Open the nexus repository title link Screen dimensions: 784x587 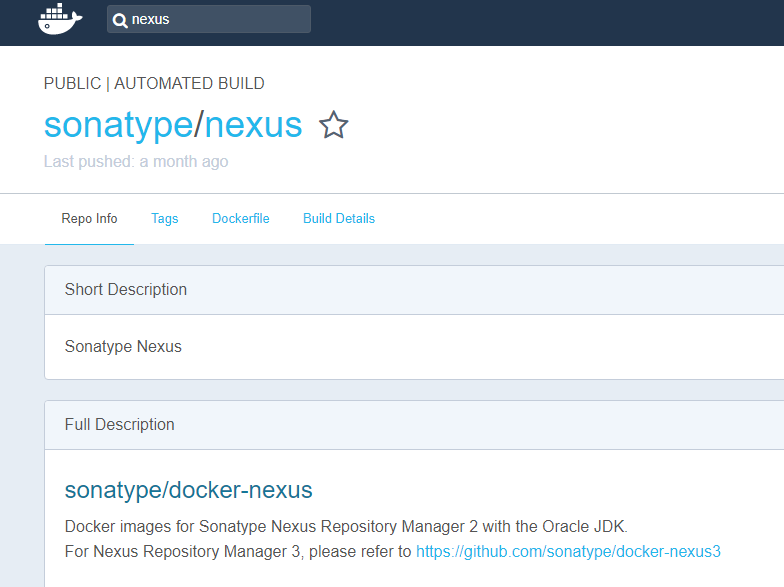tap(253, 125)
